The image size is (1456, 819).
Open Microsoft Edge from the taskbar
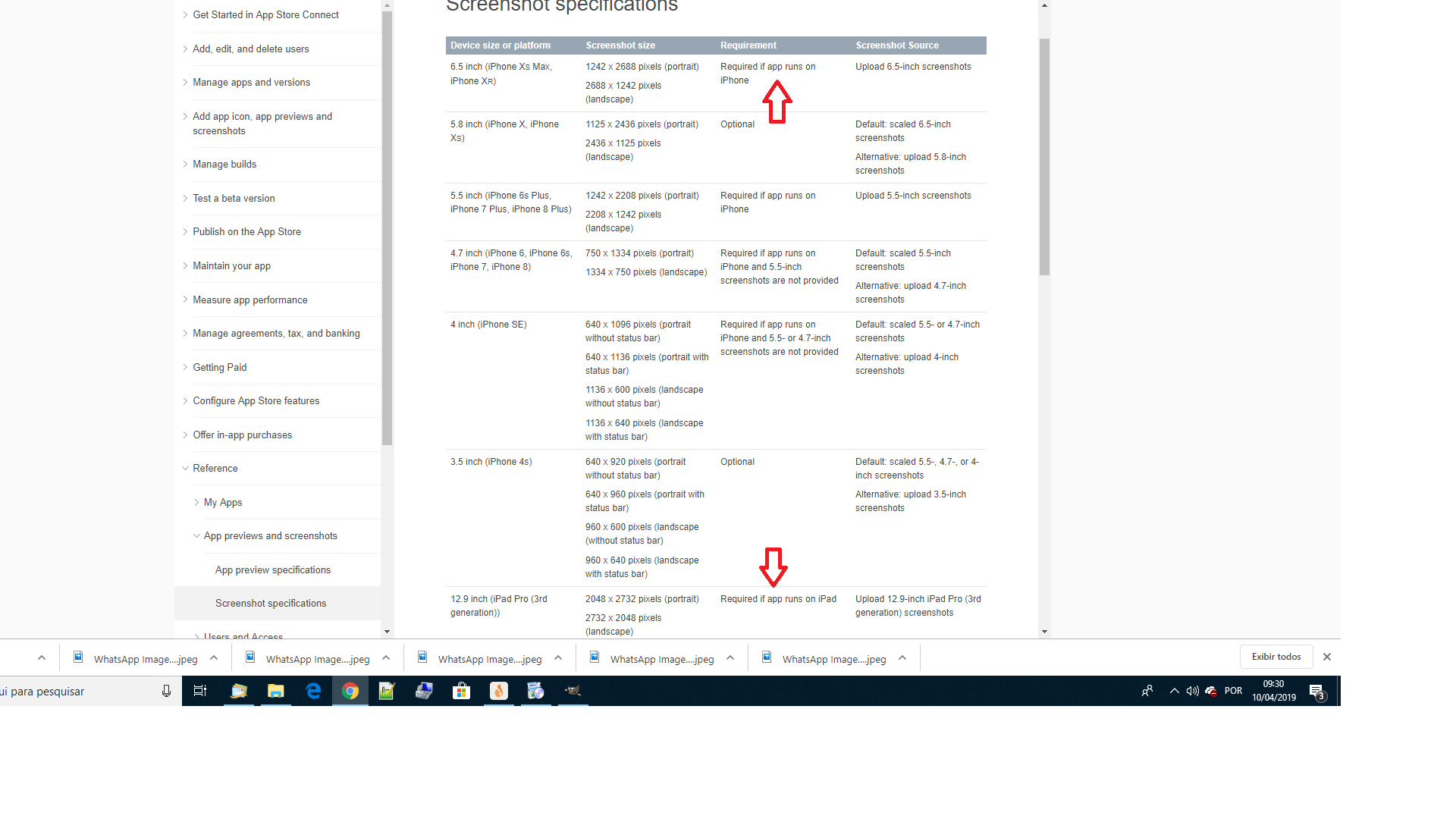[313, 691]
